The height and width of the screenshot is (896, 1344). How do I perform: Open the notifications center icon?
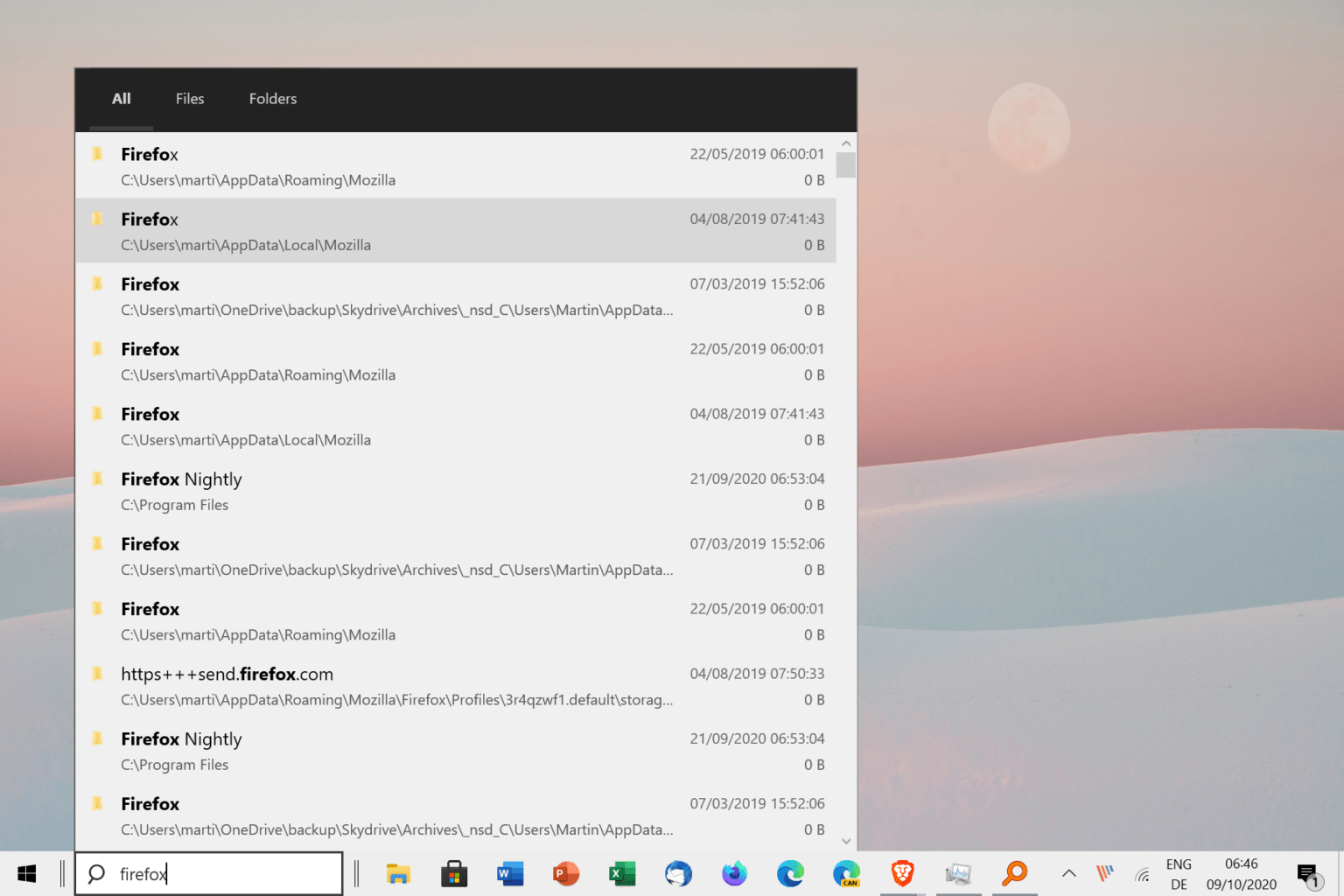click(1308, 872)
